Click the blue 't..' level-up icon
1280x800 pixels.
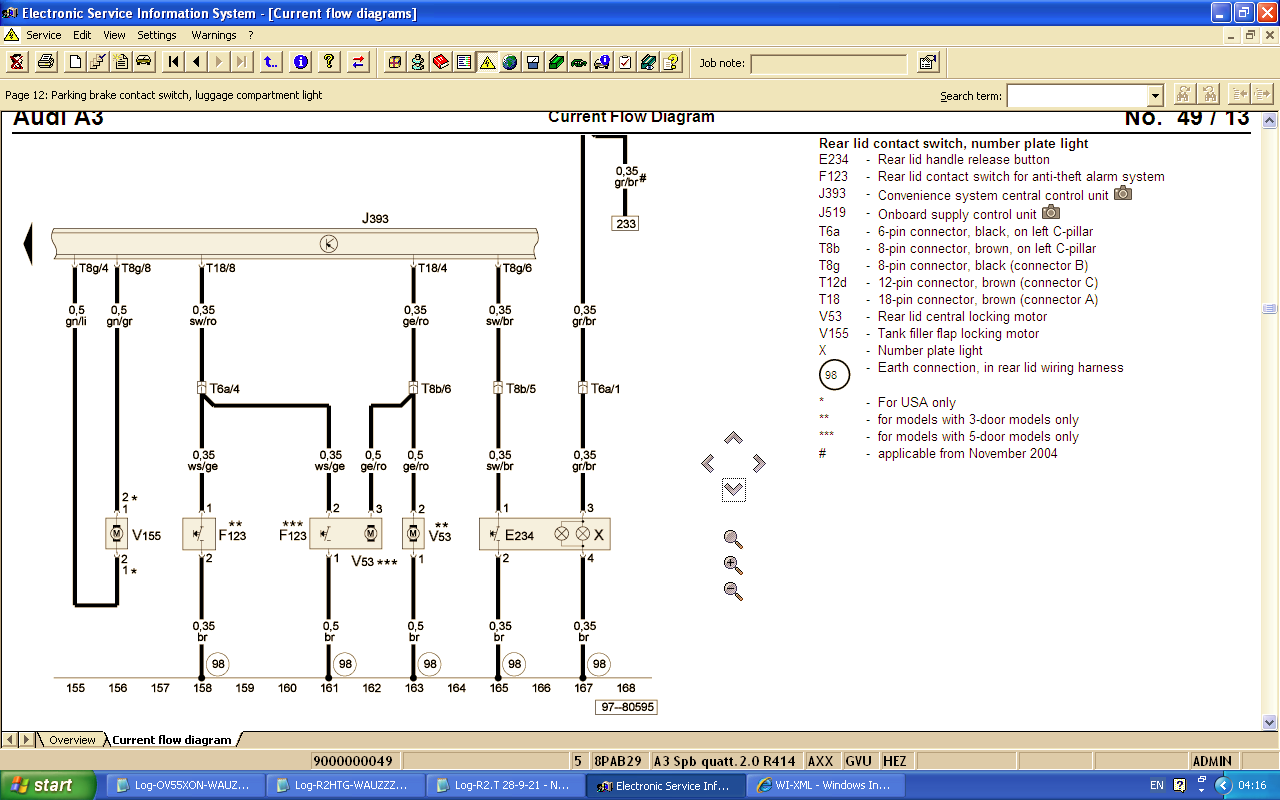[271, 62]
